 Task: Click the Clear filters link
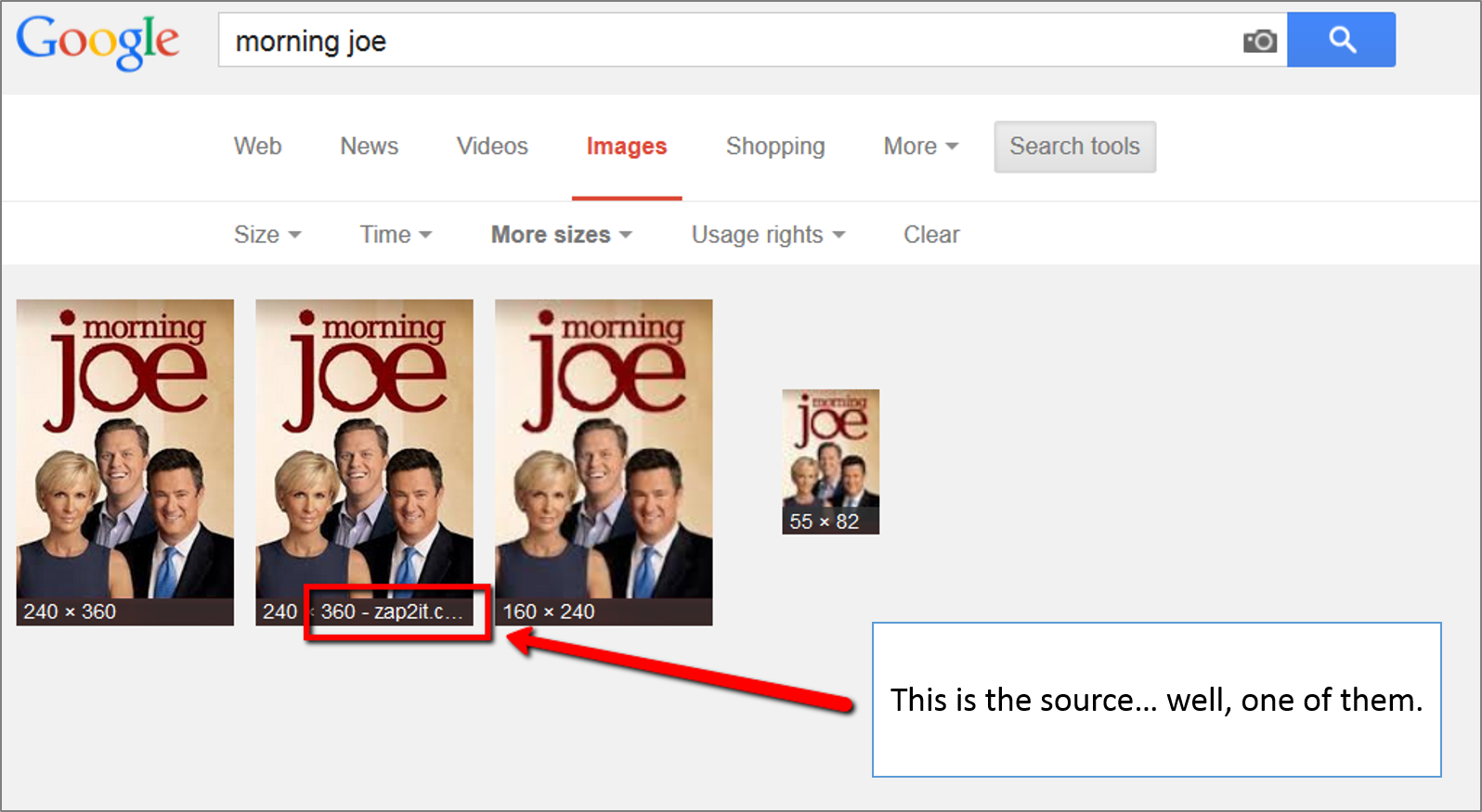click(931, 235)
